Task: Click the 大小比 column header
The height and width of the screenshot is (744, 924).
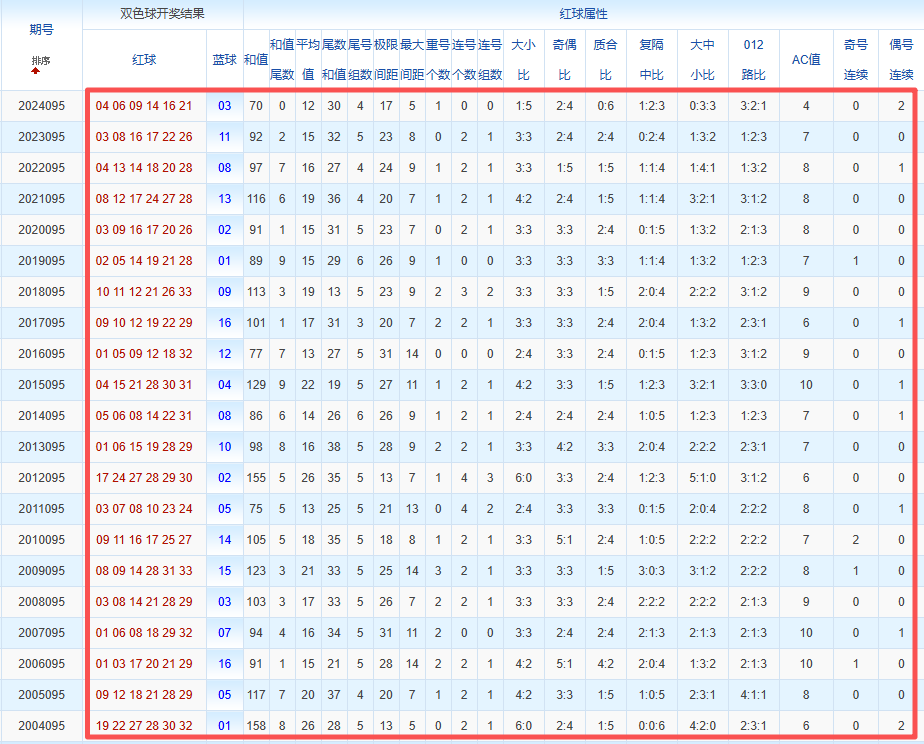Action: [x=523, y=60]
